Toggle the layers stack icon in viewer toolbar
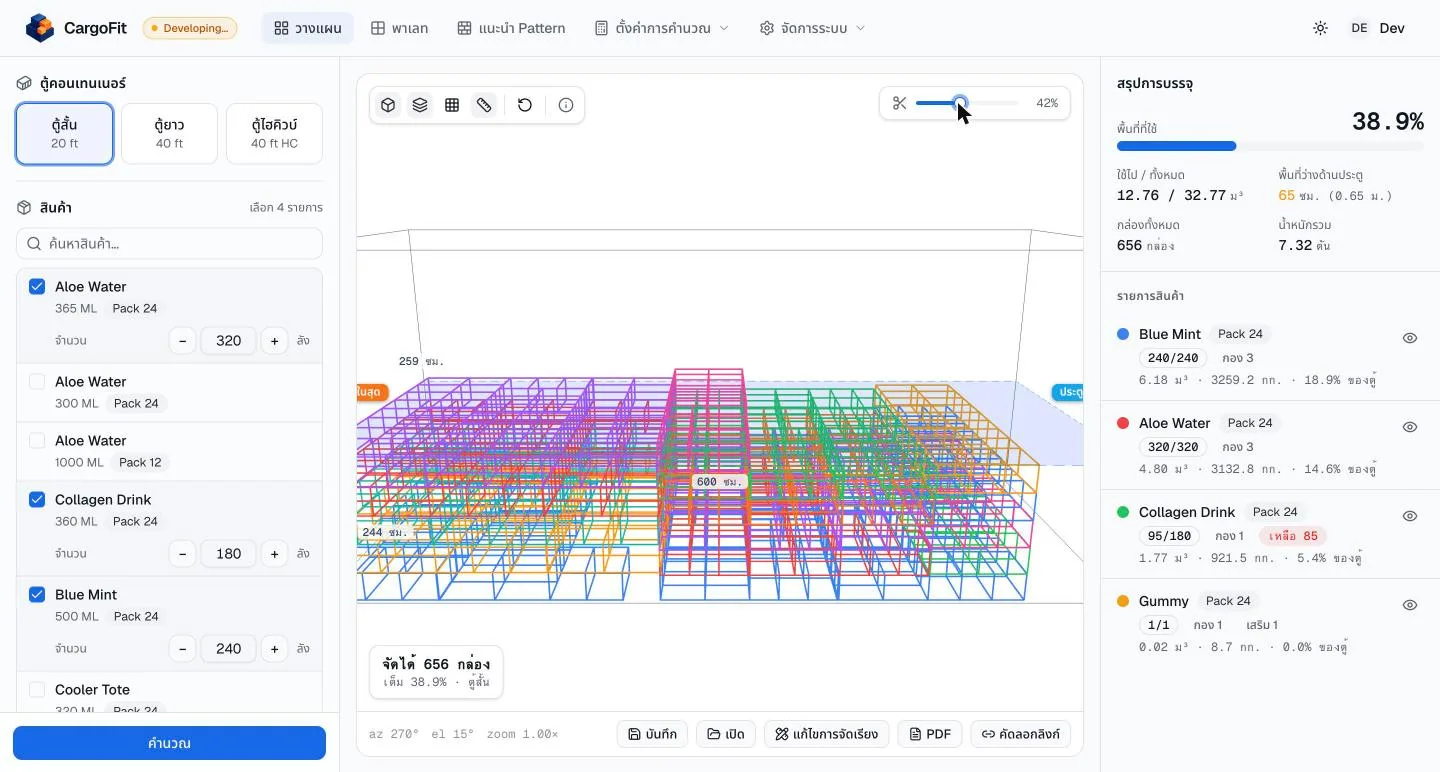The width and height of the screenshot is (1440, 772). tap(420, 105)
